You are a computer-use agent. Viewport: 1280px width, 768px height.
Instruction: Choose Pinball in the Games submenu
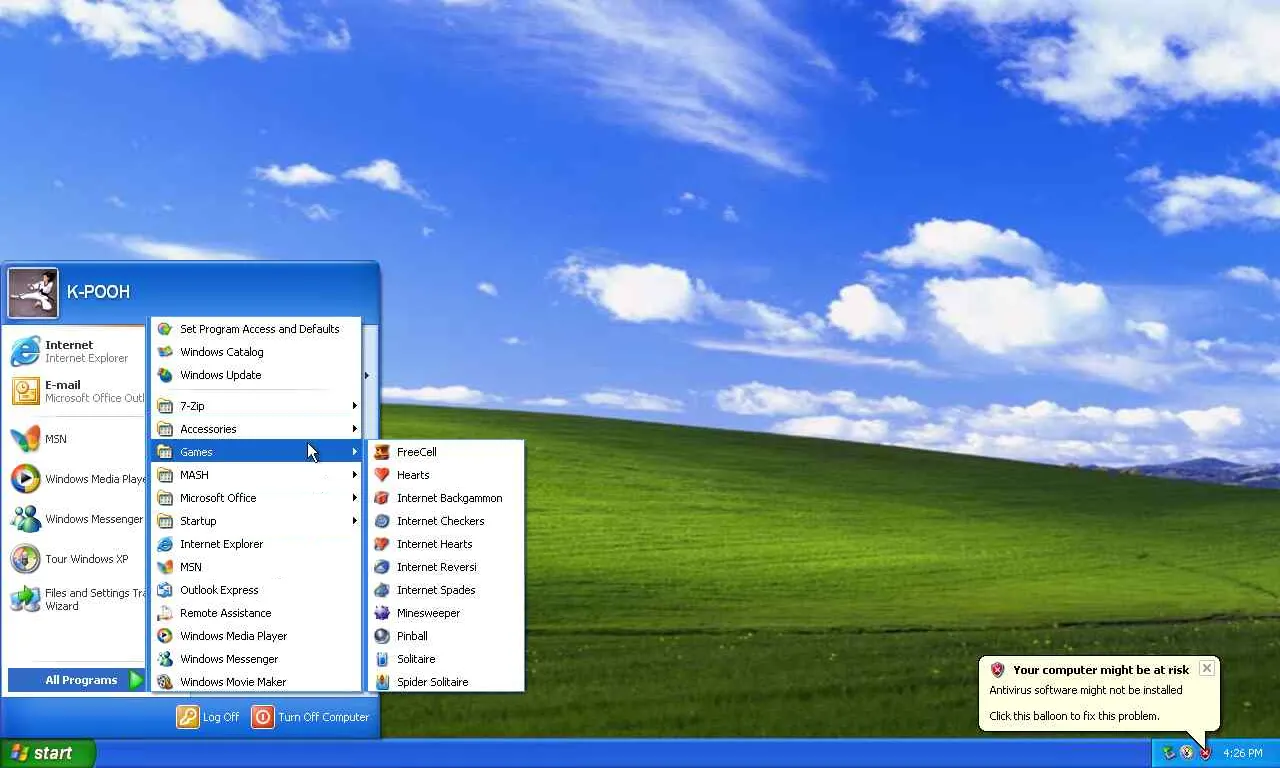click(447, 636)
